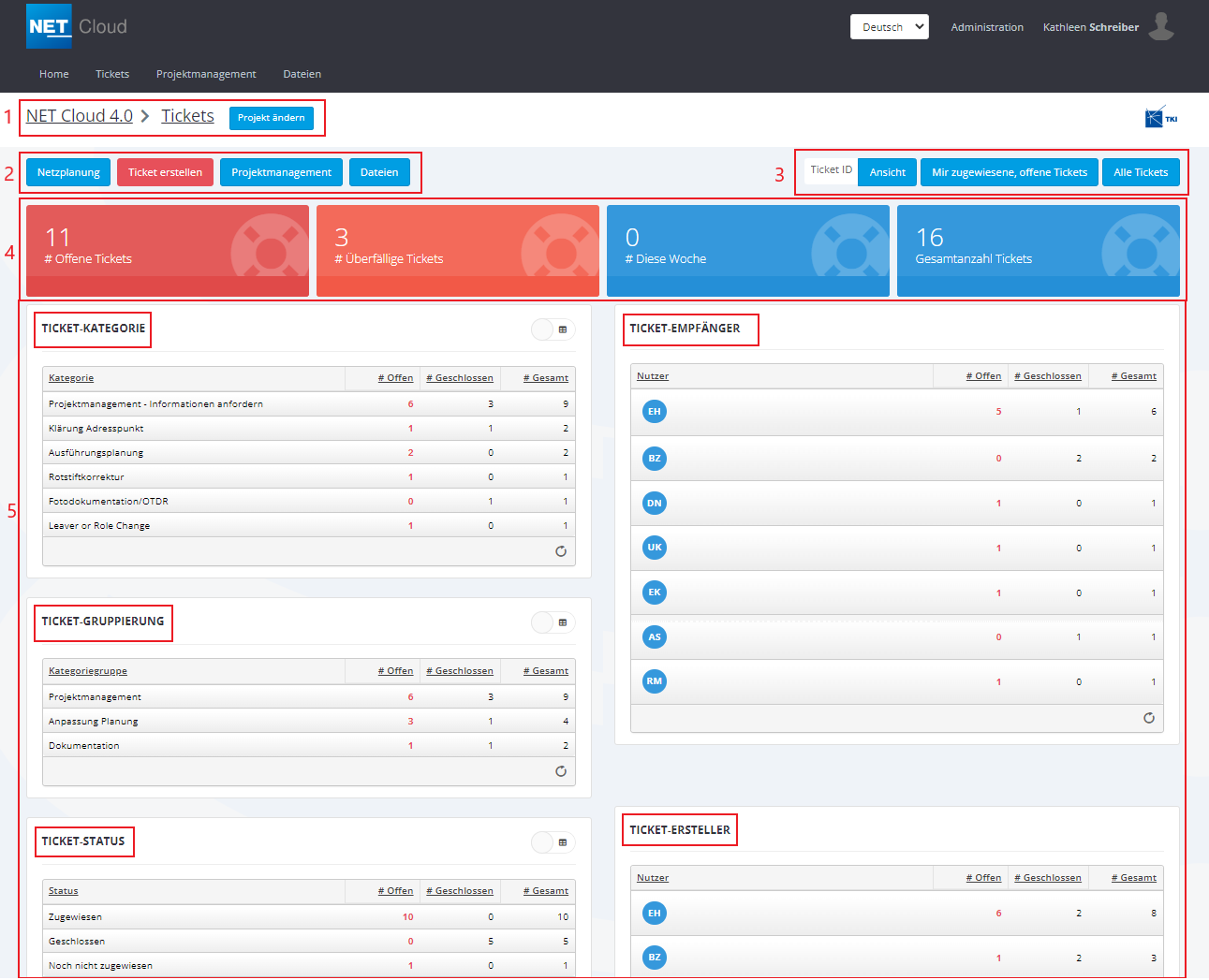Refresh the Ticket-Gruppierung table
Screen dimensions: 1209x980
point(561,771)
